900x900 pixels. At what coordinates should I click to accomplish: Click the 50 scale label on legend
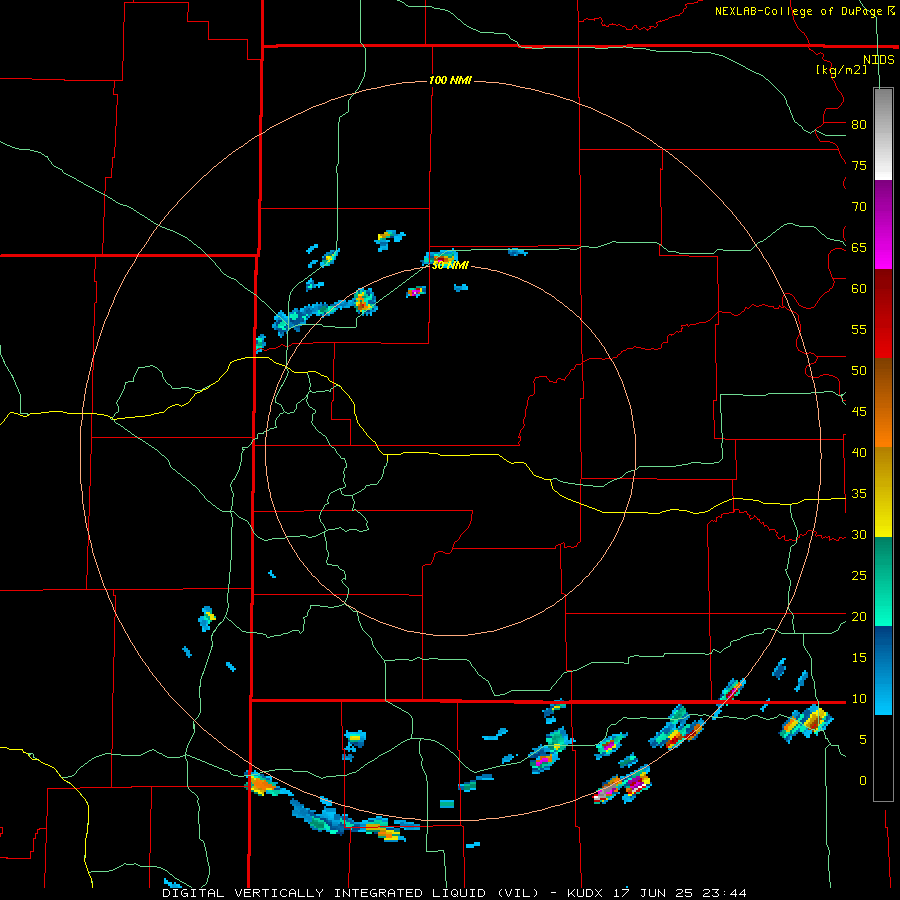(x=859, y=371)
